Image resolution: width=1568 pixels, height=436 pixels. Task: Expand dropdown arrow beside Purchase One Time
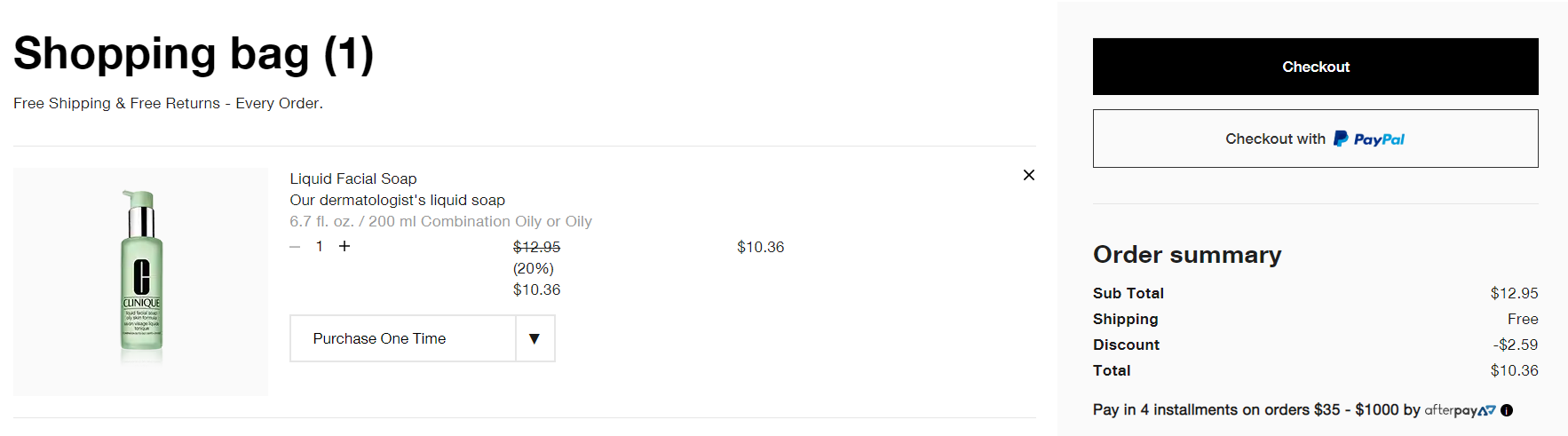[535, 338]
